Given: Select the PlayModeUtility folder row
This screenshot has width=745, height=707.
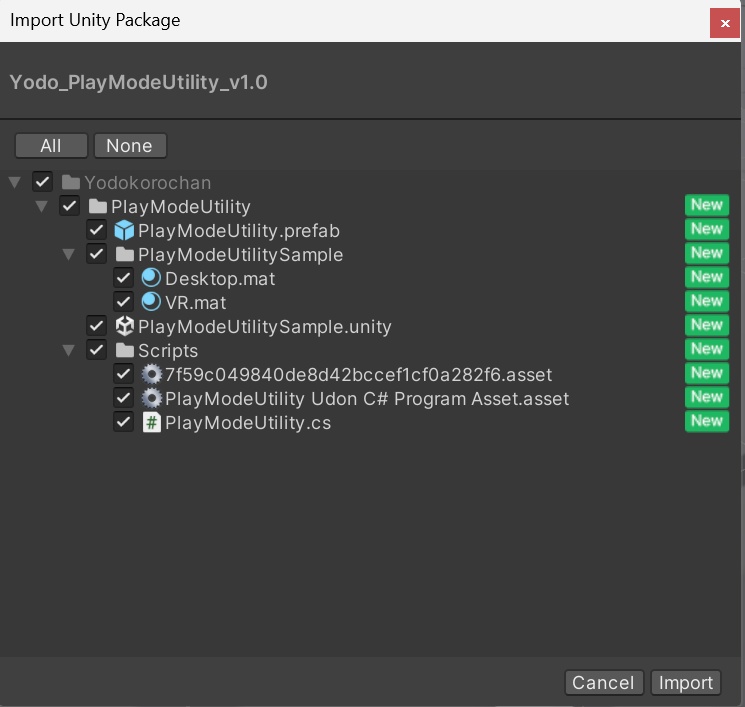Looking at the screenshot, I should click(180, 207).
